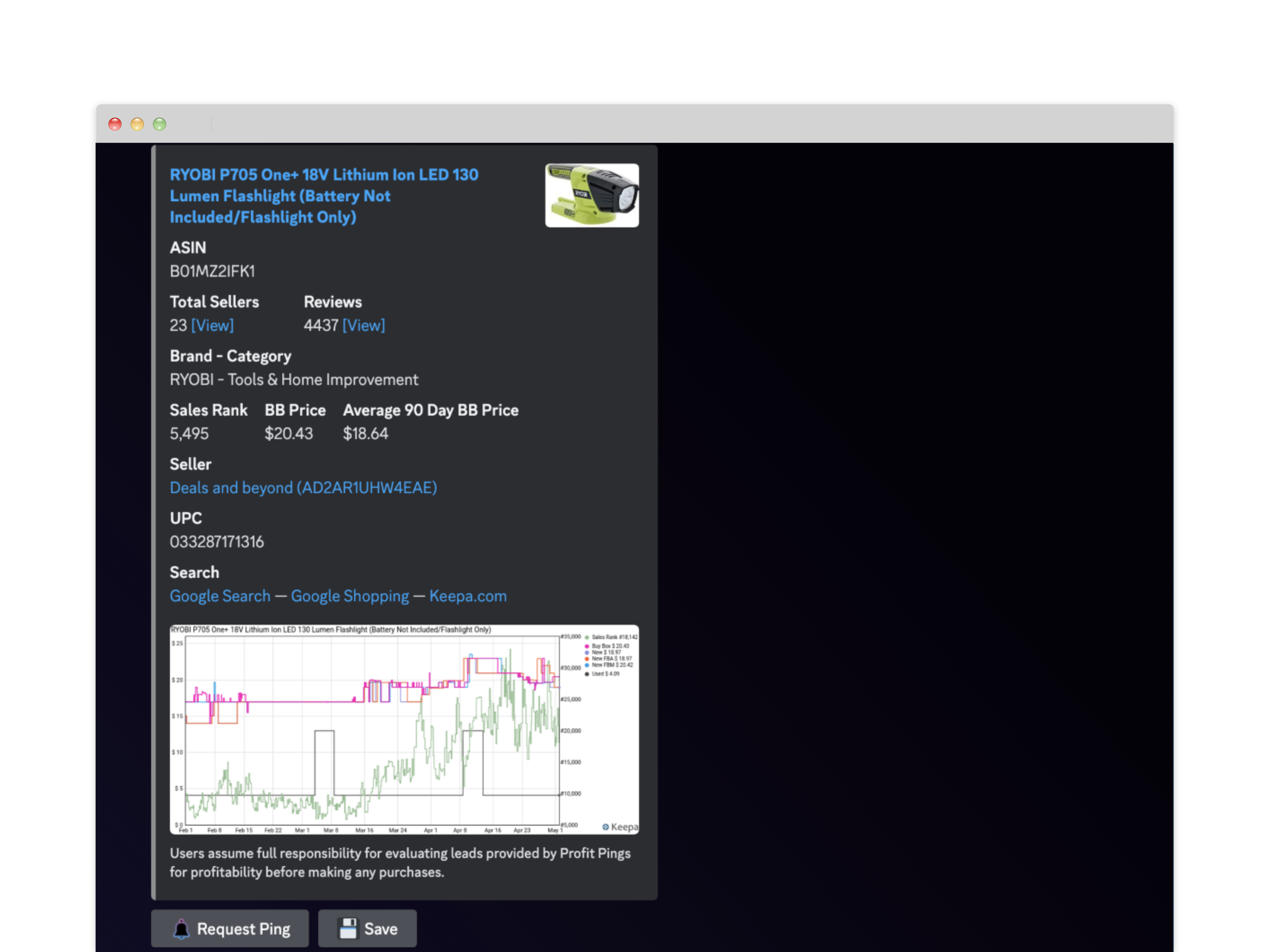Click the pink Buy Box legend dot
The image size is (1270, 952).
pyautogui.click(x=587, y=646)
